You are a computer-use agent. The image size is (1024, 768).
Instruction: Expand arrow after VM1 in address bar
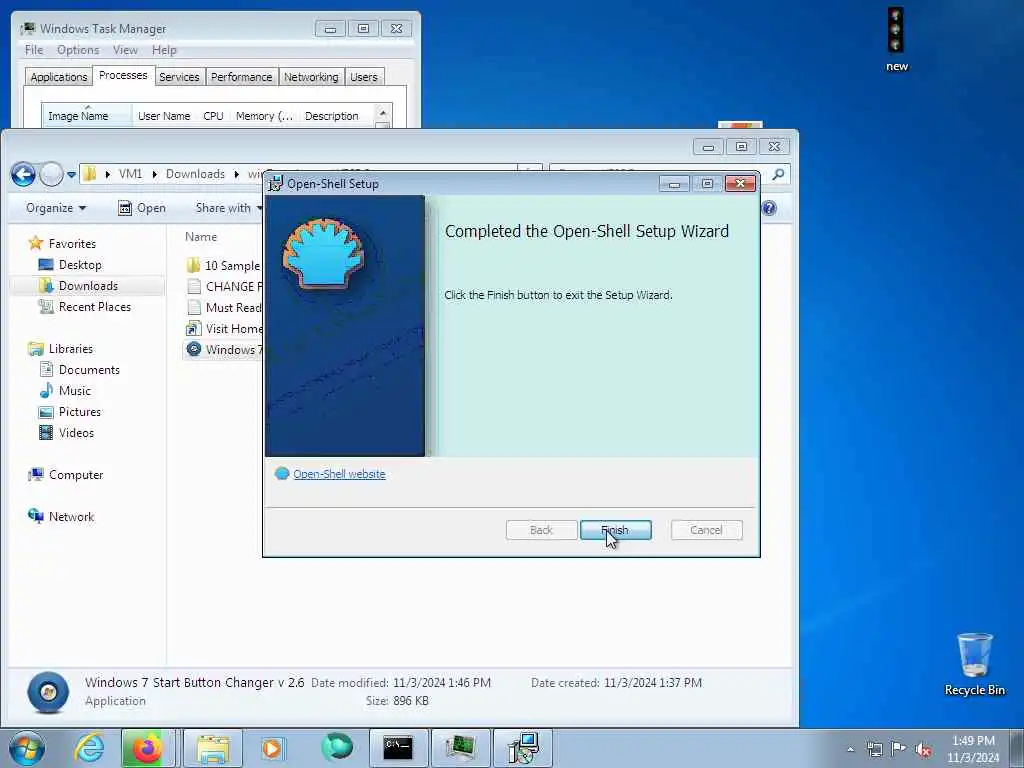[154, 174]
